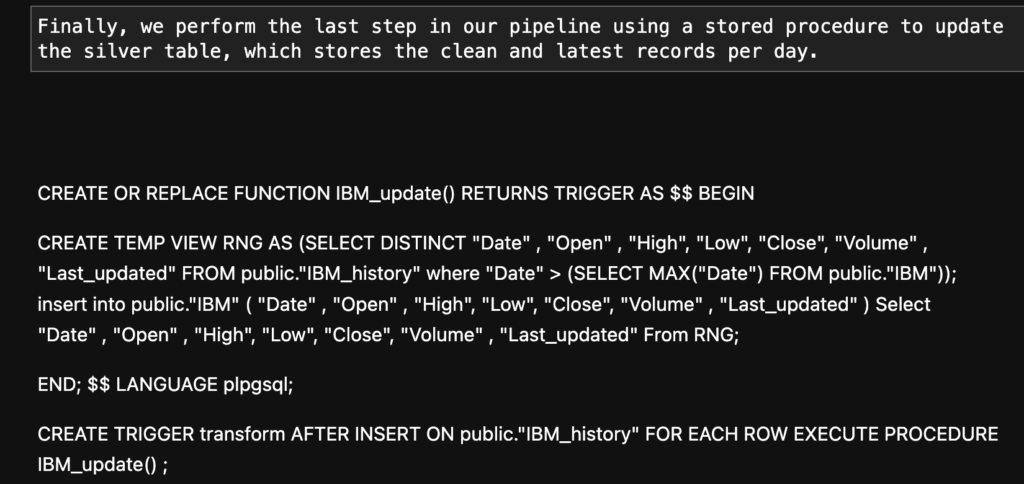The width and height of the screenshot is (1024, 484).
Task: Place cursor on "CREATE OR REPLACE FUNCTION"
Action: click(185, 194)
